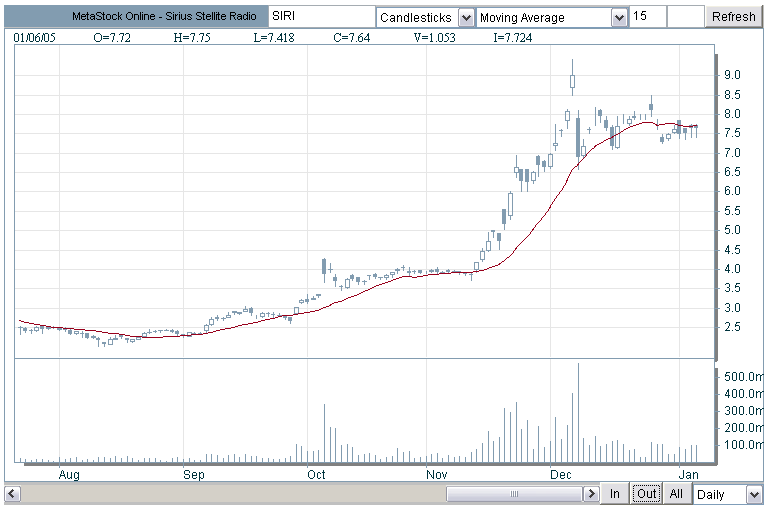Click the horizontal scrollbar thumb
768x511 pixels.
[x=514, y=493]
